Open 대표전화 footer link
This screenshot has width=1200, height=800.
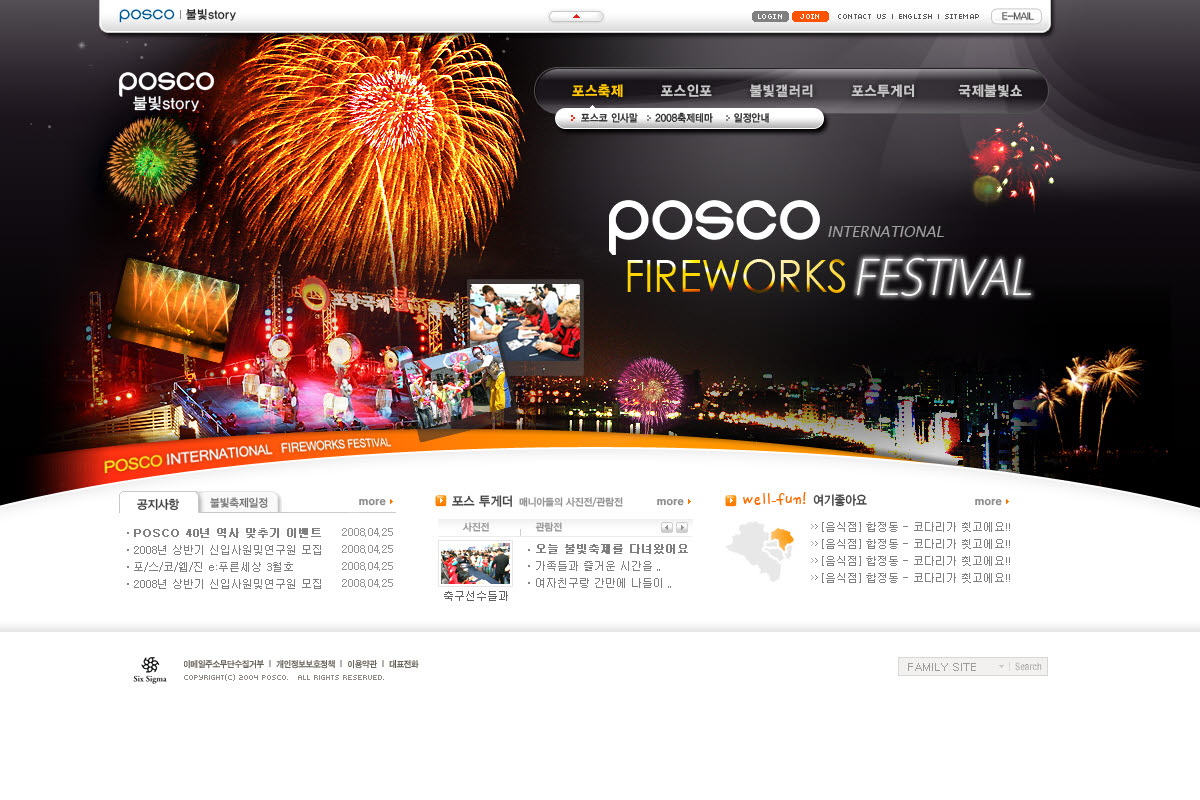(x=403, y=664)
